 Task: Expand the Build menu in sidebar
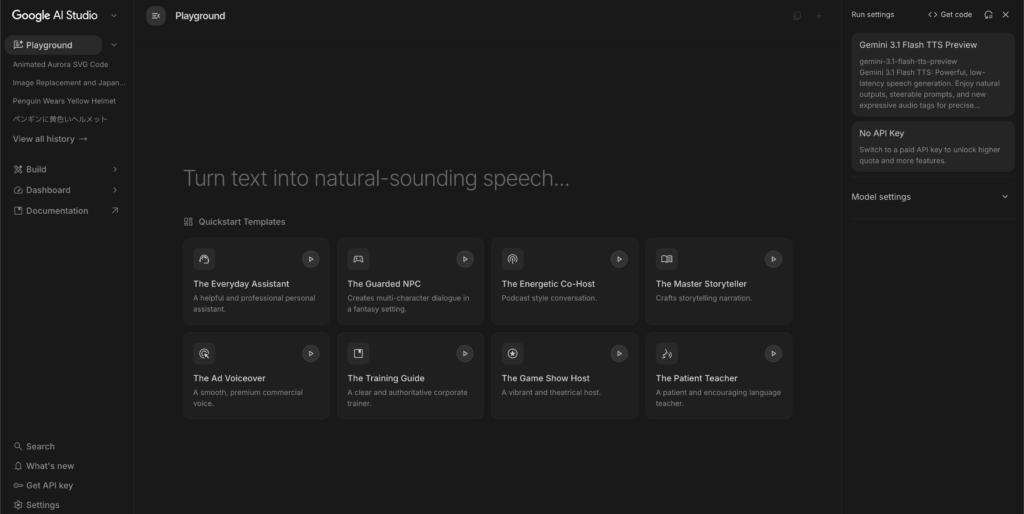pyautogui.click(x=114, y=169)
